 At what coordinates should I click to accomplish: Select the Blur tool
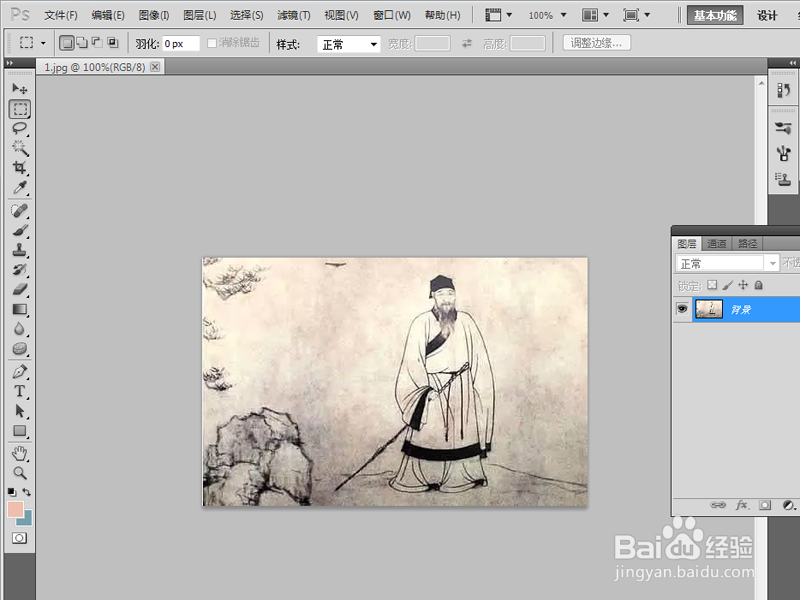(x=20, y=329)
